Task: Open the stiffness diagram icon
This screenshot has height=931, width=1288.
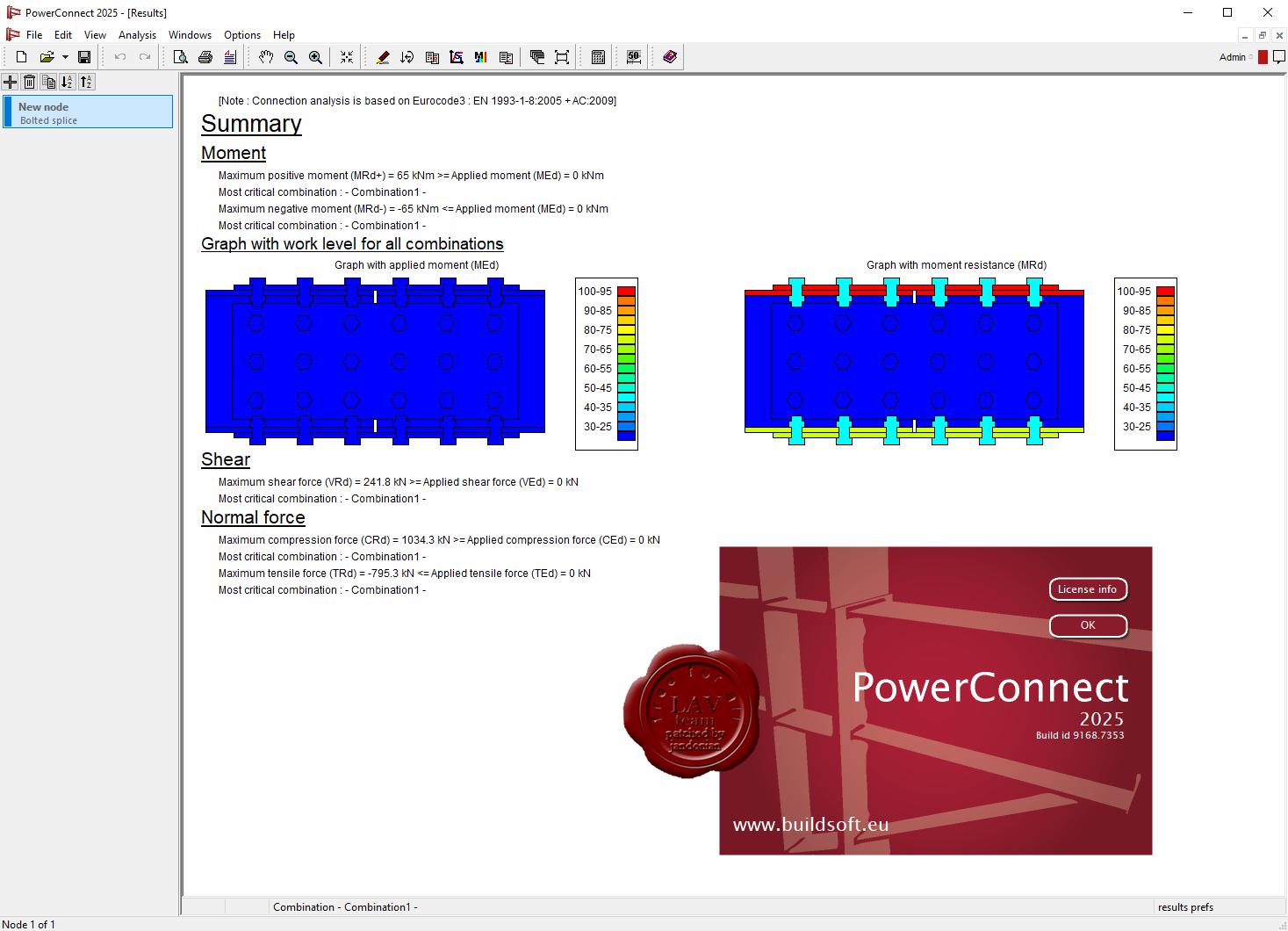Action: pyautogui.click(x=457, y=57)
